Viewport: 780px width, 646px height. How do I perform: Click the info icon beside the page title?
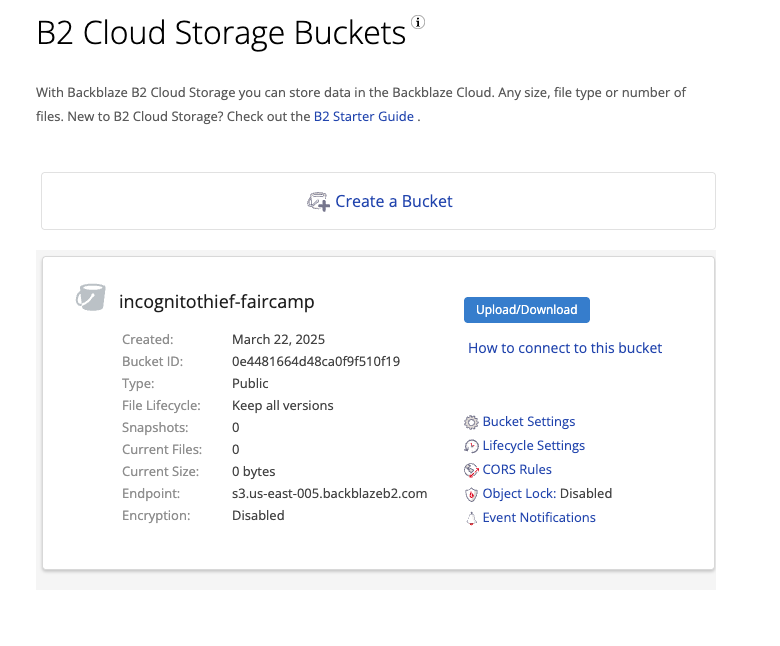(418, 22)
